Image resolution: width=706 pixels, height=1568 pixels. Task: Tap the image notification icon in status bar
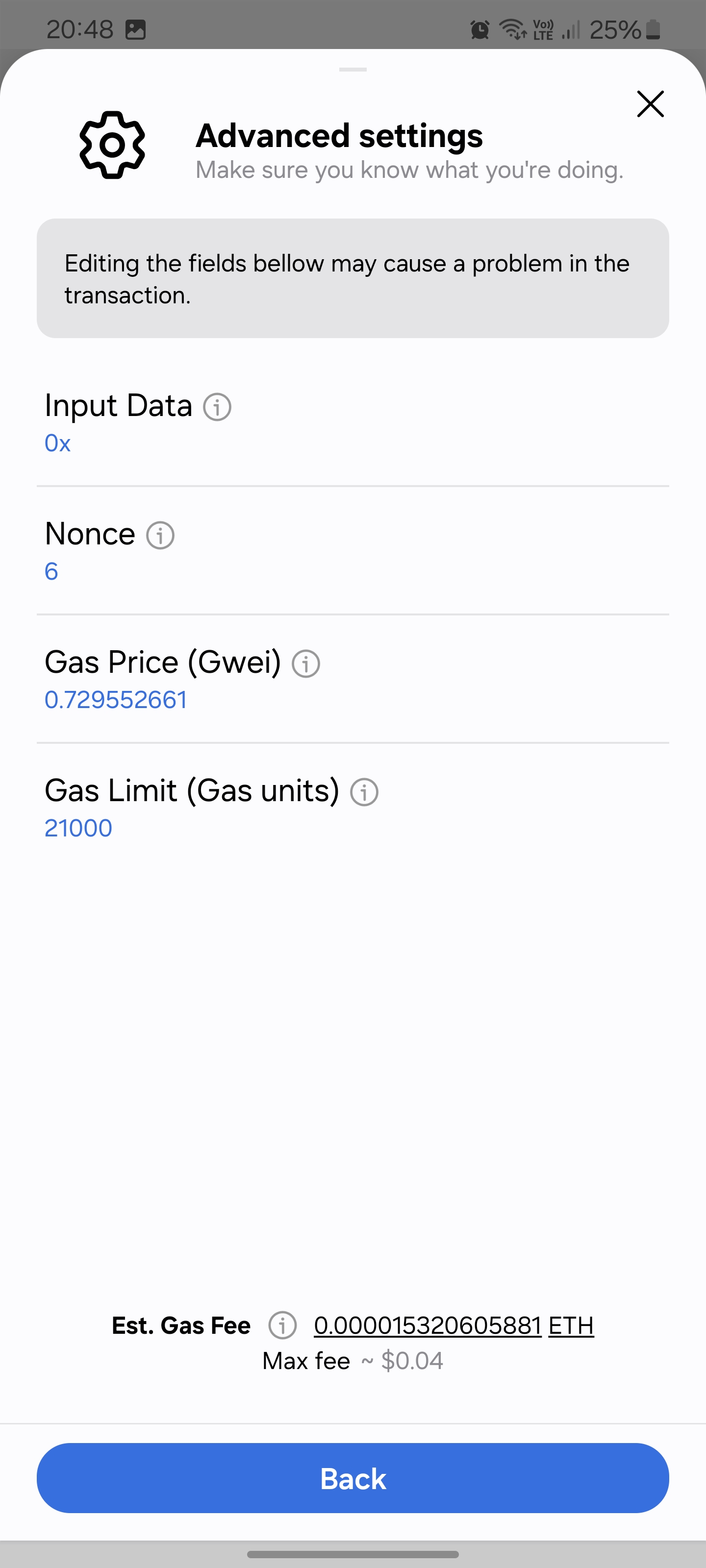click(x=135, y=29)
